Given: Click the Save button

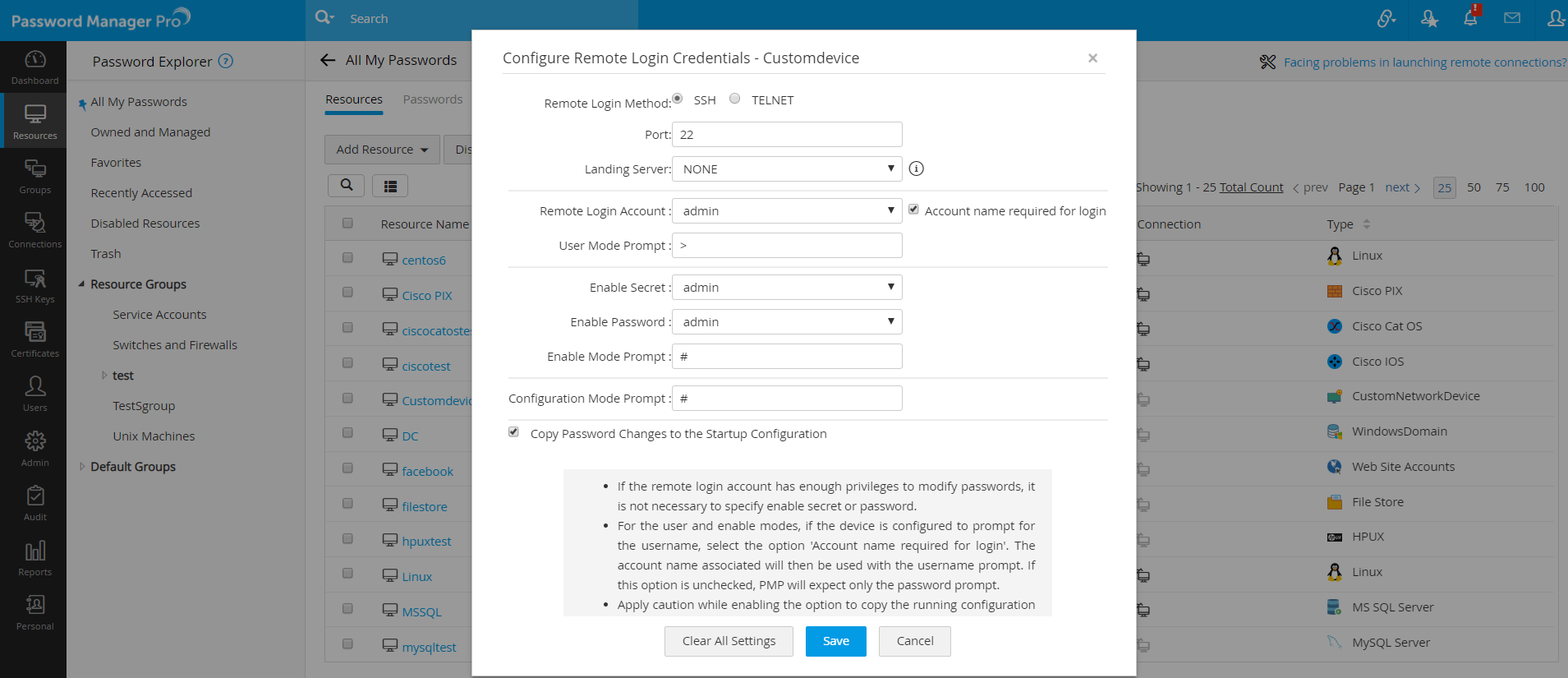Looking at the screenshot, I should [835, 641].
